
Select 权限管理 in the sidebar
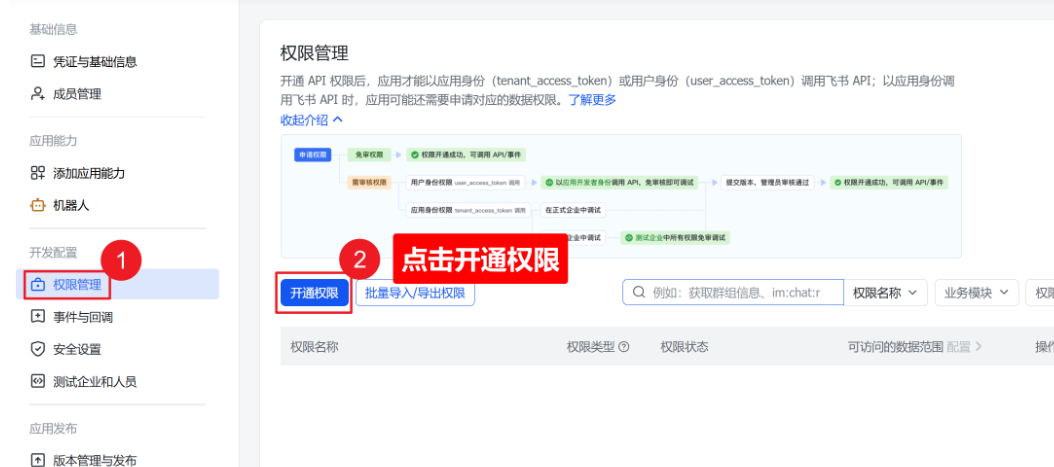pyautogui.click(x=77, y=285)
